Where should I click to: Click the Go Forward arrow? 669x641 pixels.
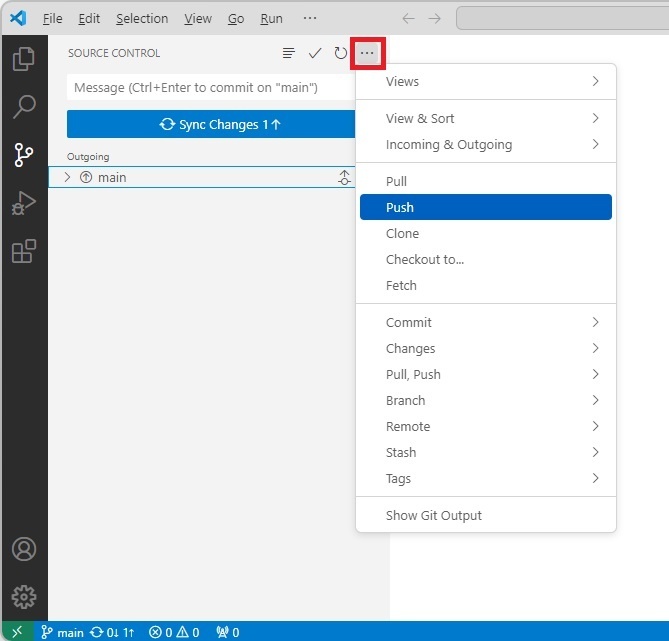434,18
